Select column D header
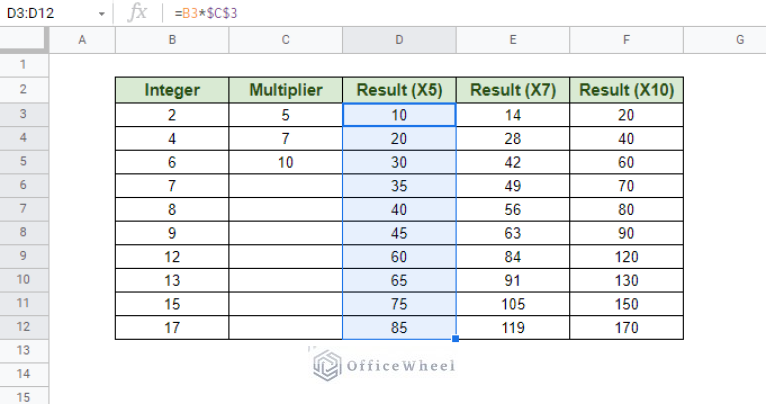The width and height of the screenshot is (766, 404). point(399,40)
